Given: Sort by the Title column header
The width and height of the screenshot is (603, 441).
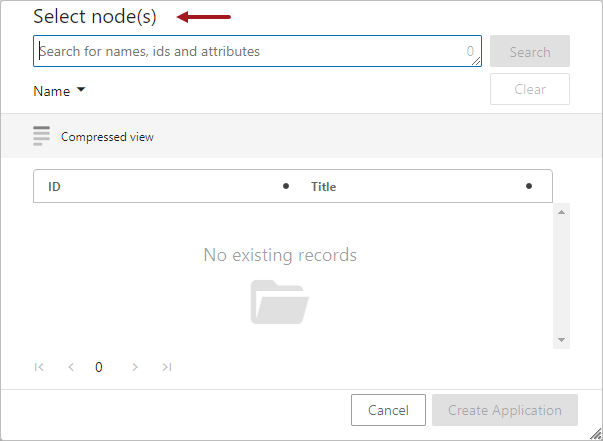Looking at the screenshot, I should click(x=323, y=186).
